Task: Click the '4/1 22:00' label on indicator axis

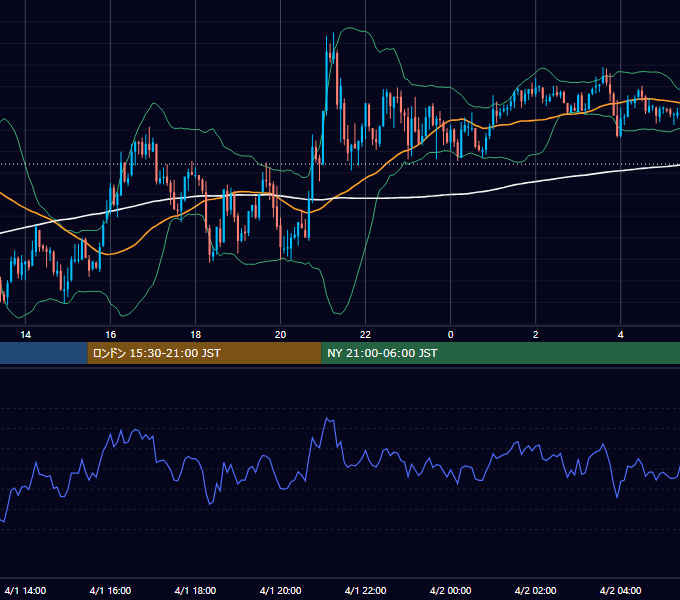Action: [366, 591]
